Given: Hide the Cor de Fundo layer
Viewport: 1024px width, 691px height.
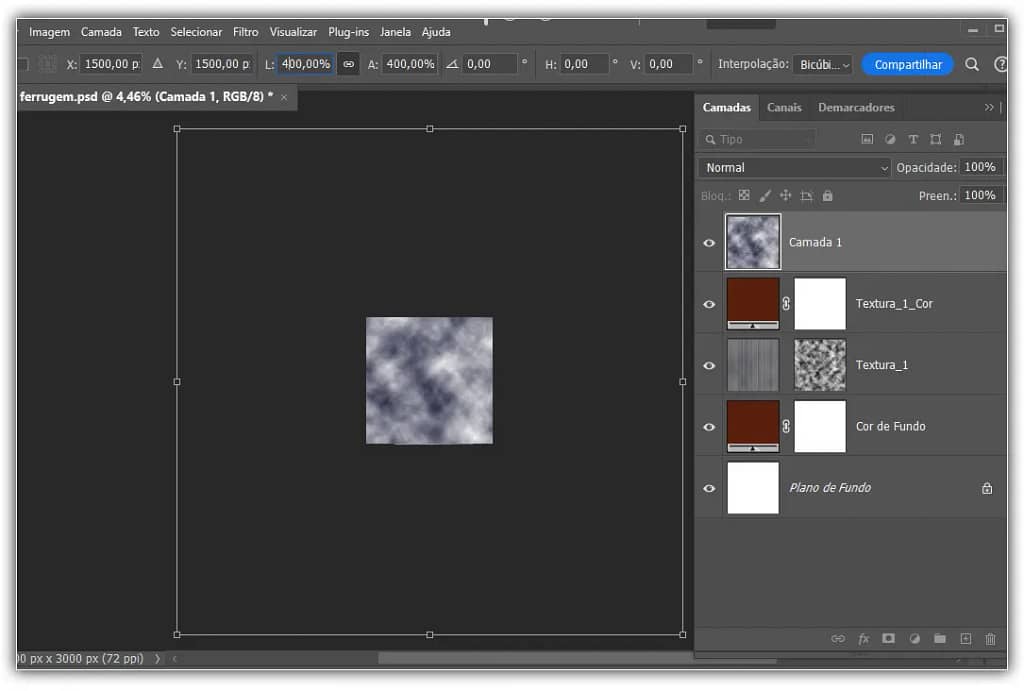Looking at the screenshot, I should [x=709, y=427].
